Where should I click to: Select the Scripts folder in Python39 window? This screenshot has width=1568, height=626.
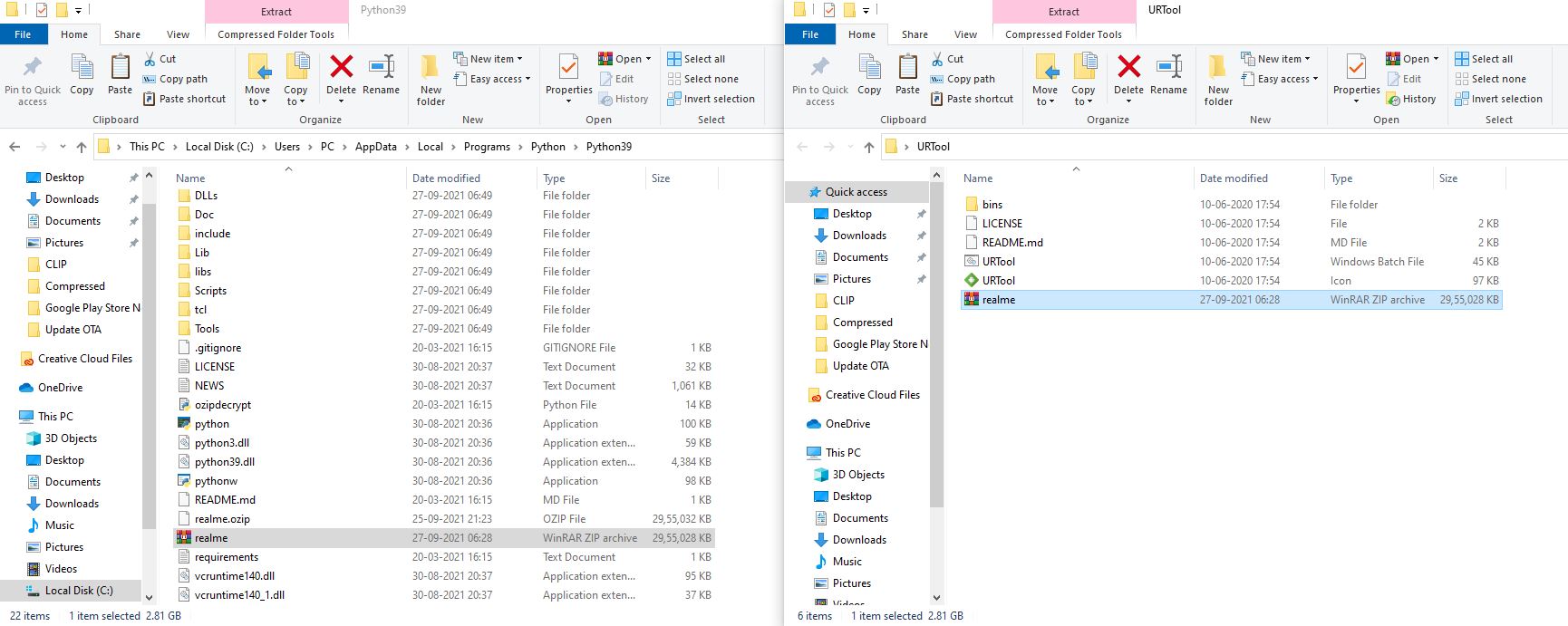tap(444, 291)
